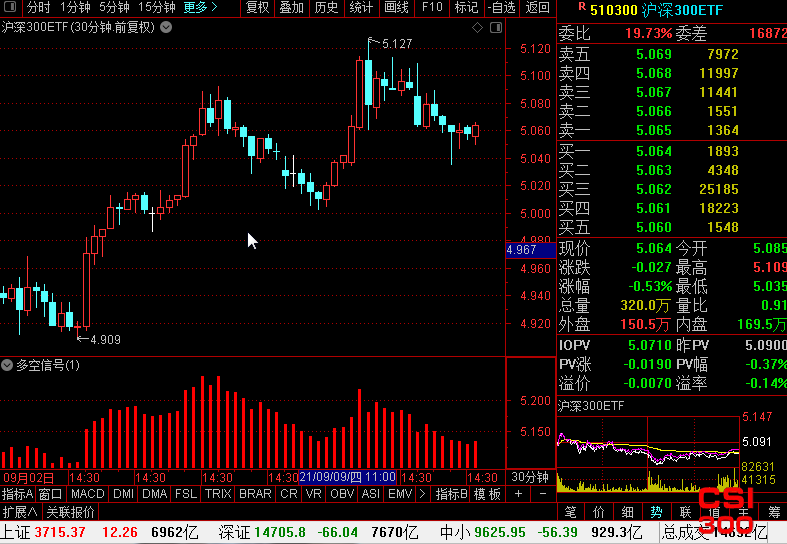Switch indicator to OBV
The image size is (787, 544).
342,494
